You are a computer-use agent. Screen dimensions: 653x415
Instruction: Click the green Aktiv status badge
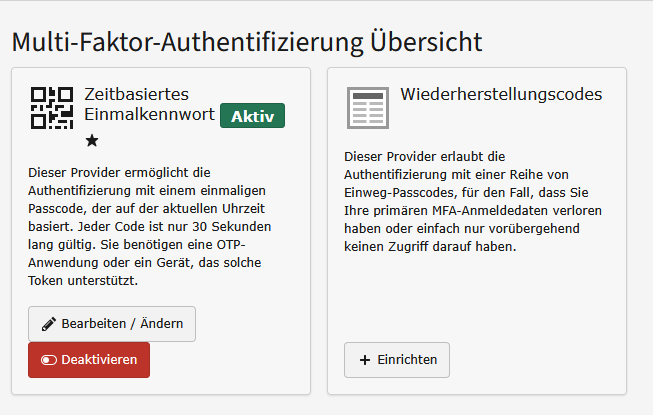click(x=252, y=116)
